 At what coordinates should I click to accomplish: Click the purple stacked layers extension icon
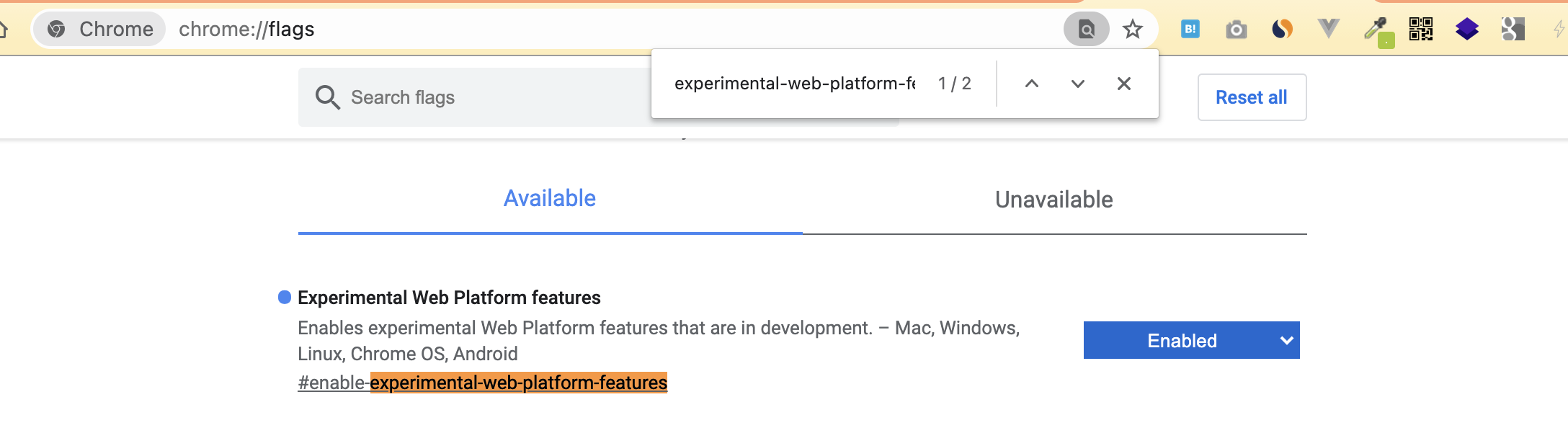click(1467, 30)
